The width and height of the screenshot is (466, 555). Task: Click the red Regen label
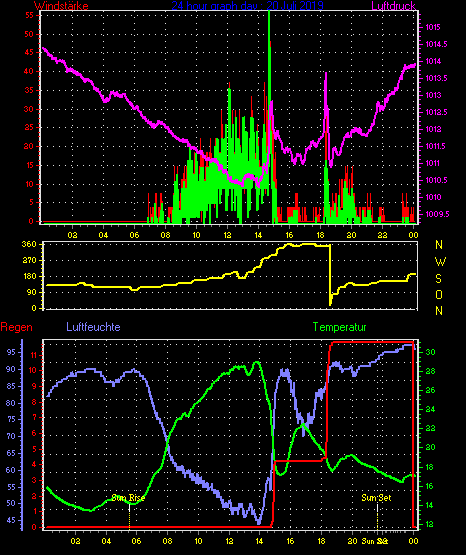pyautogui.click(x=16, y=327)
